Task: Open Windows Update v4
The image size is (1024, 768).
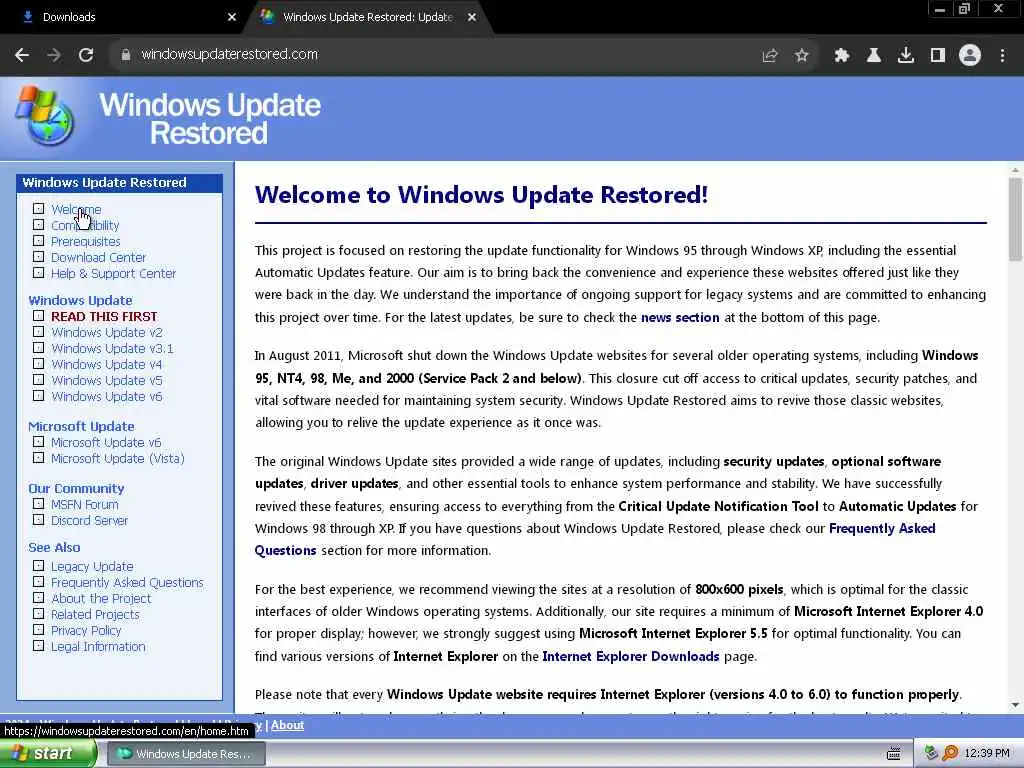Action: [x=106, y=364]
